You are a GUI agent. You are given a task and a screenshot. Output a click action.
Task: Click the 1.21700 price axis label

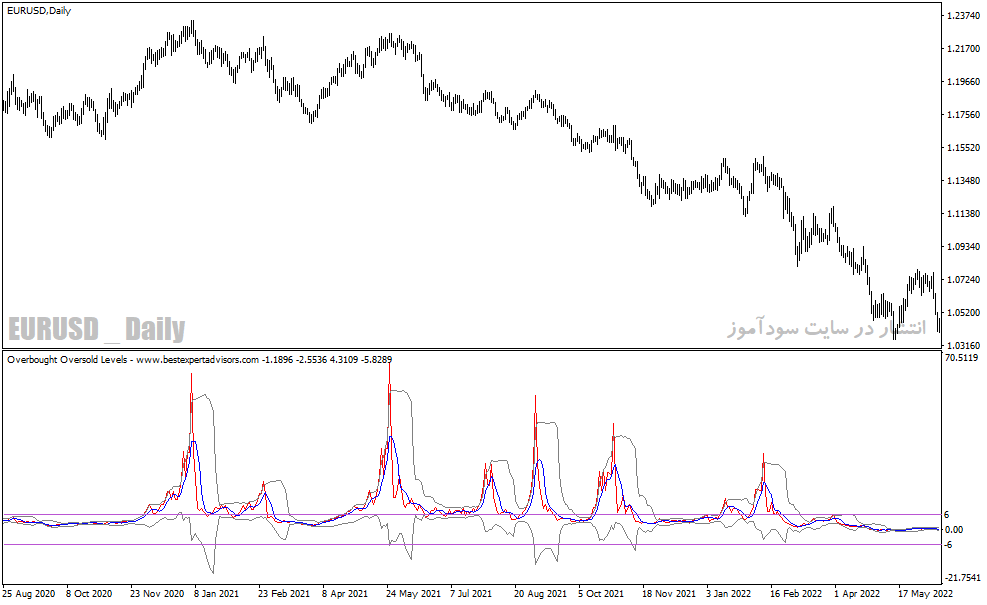(x=963, y=48)
